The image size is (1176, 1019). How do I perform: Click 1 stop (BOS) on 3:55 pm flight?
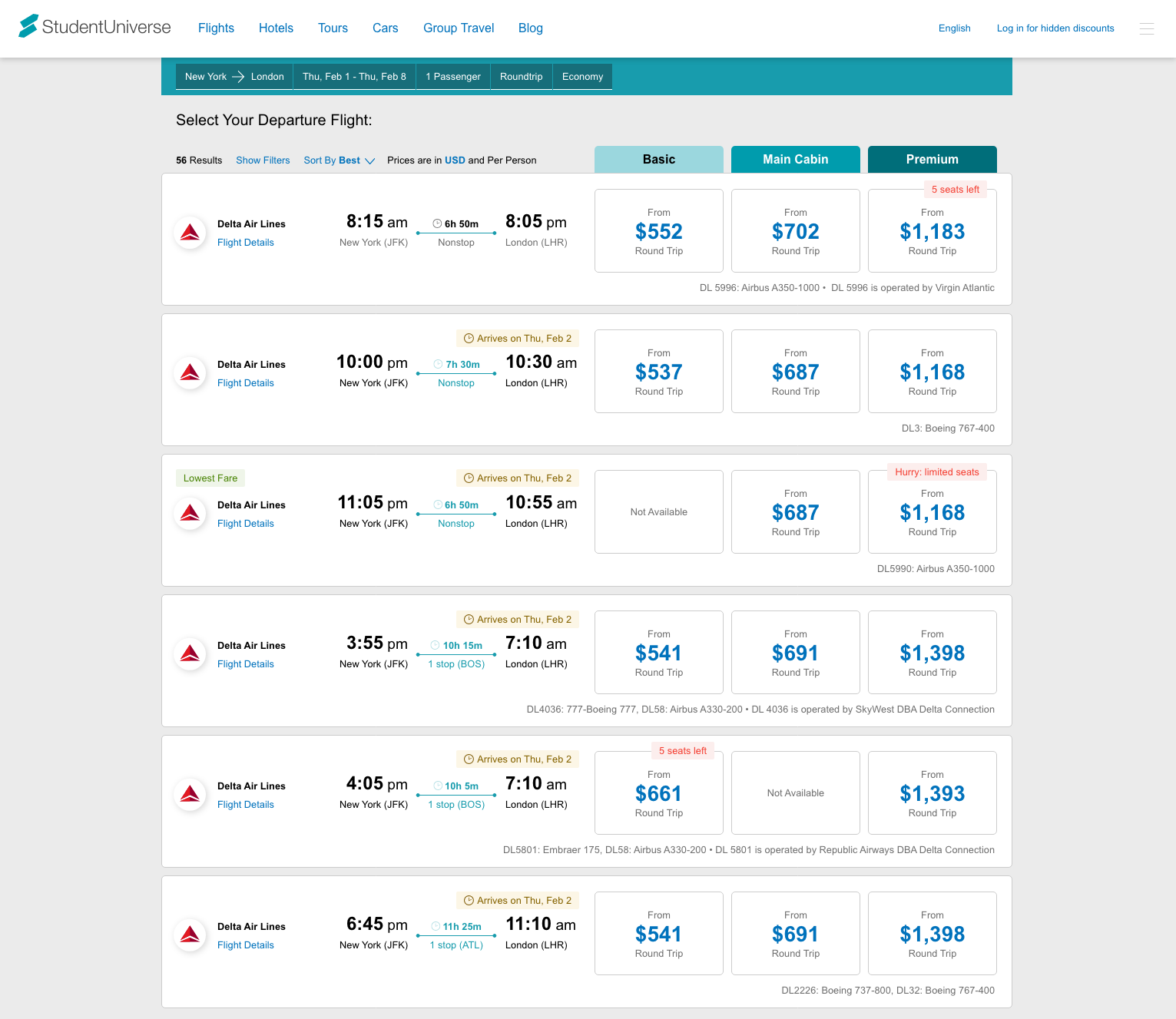pos(456,664)
